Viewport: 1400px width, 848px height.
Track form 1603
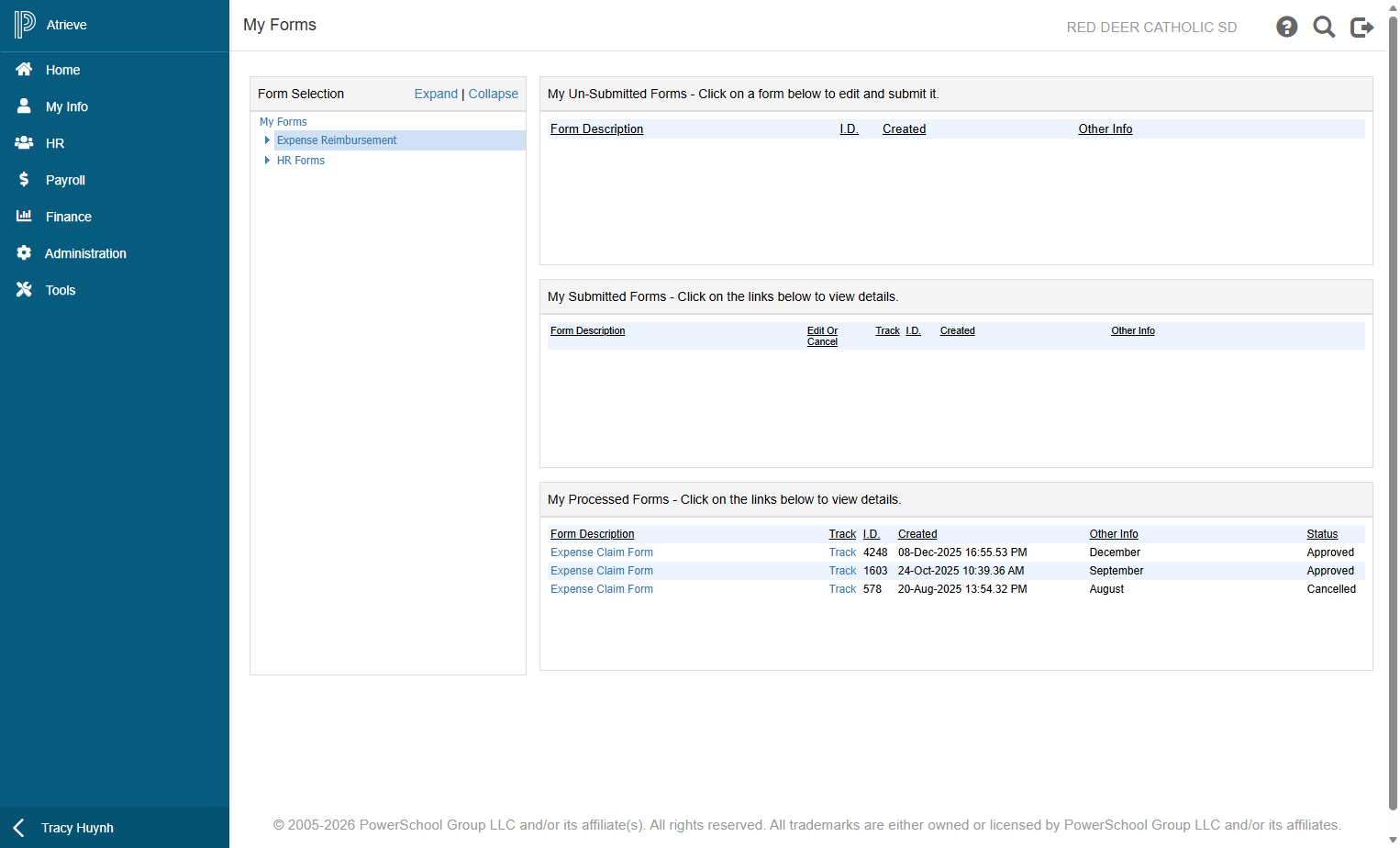[842, 571]
